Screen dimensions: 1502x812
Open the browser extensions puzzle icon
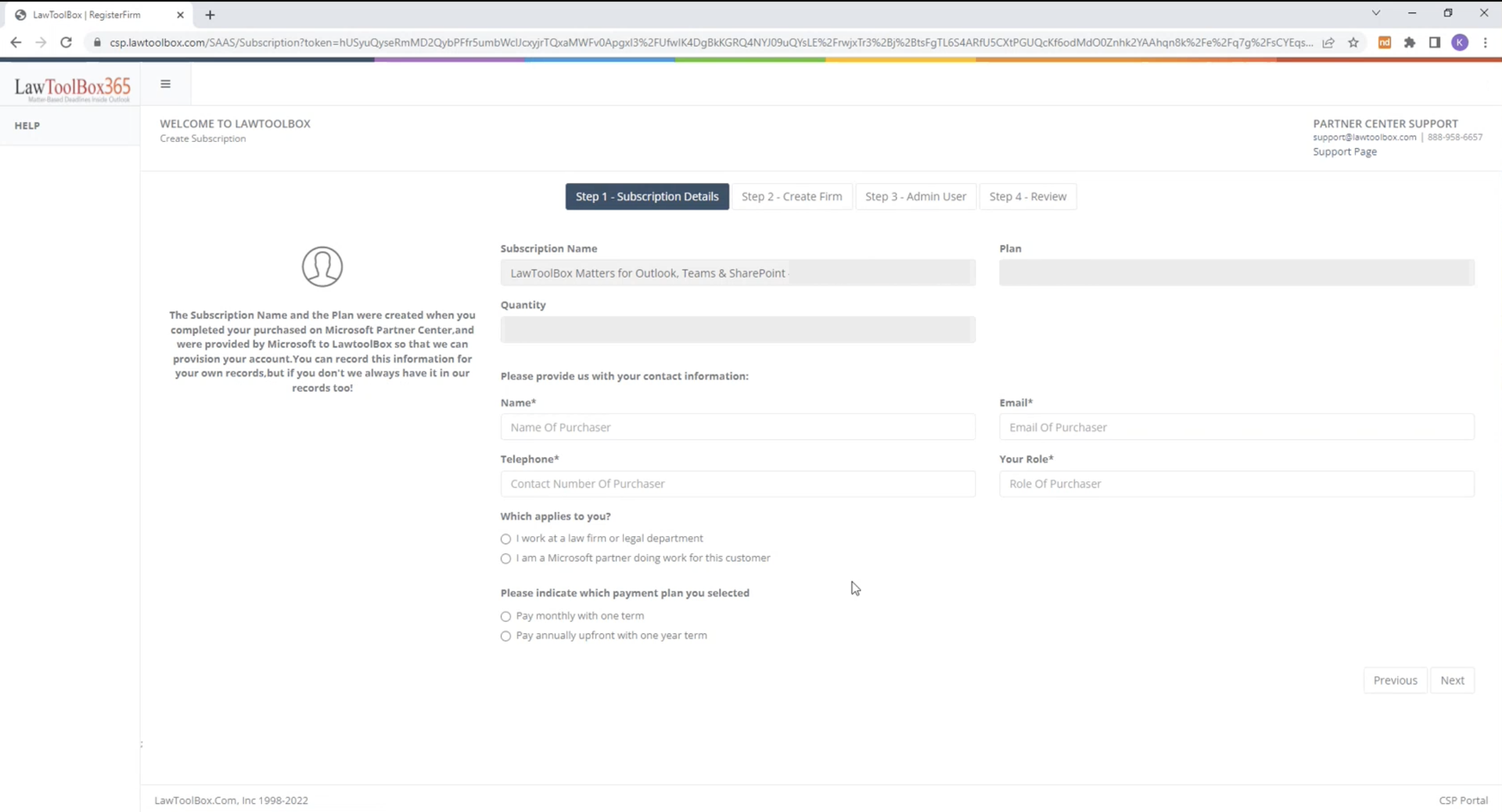pos(1410,42)
